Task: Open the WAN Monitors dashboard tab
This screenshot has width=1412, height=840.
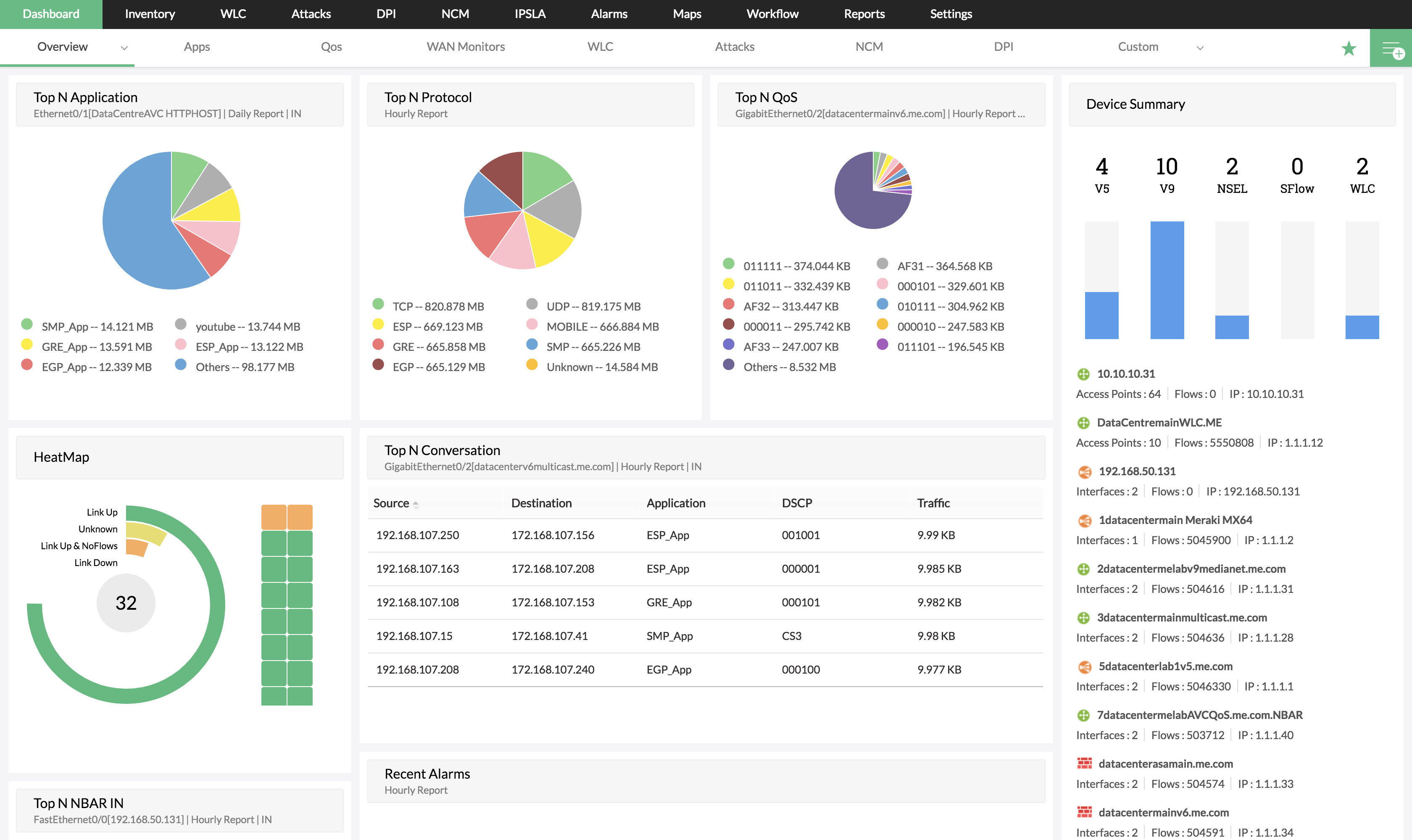Action: coord(465,46)
